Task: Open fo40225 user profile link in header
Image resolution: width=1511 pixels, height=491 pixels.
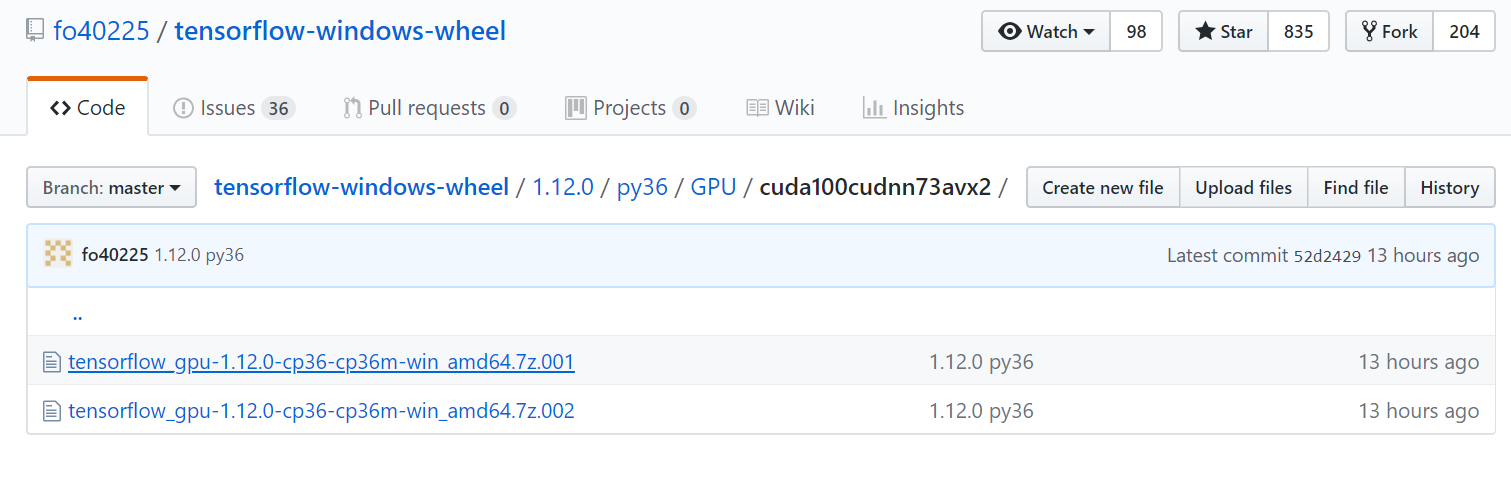Action: [101, 31]
